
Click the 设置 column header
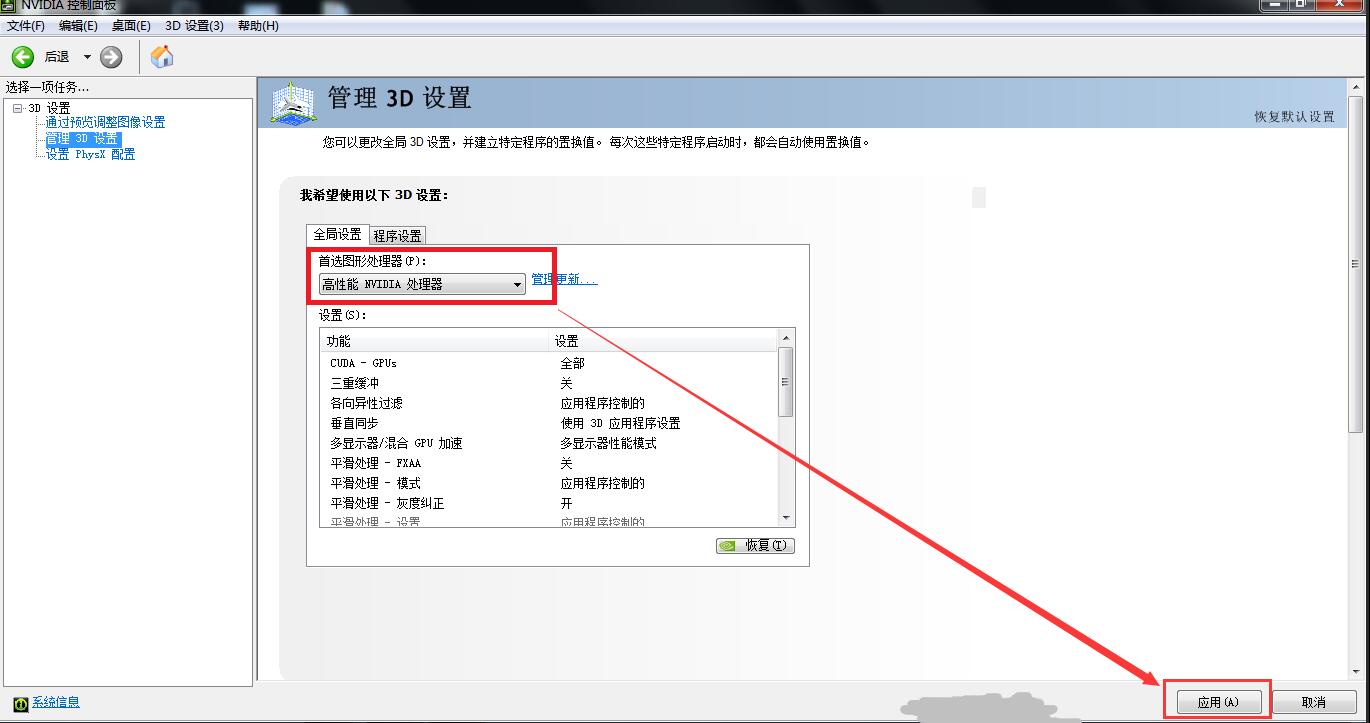point(663,341)
